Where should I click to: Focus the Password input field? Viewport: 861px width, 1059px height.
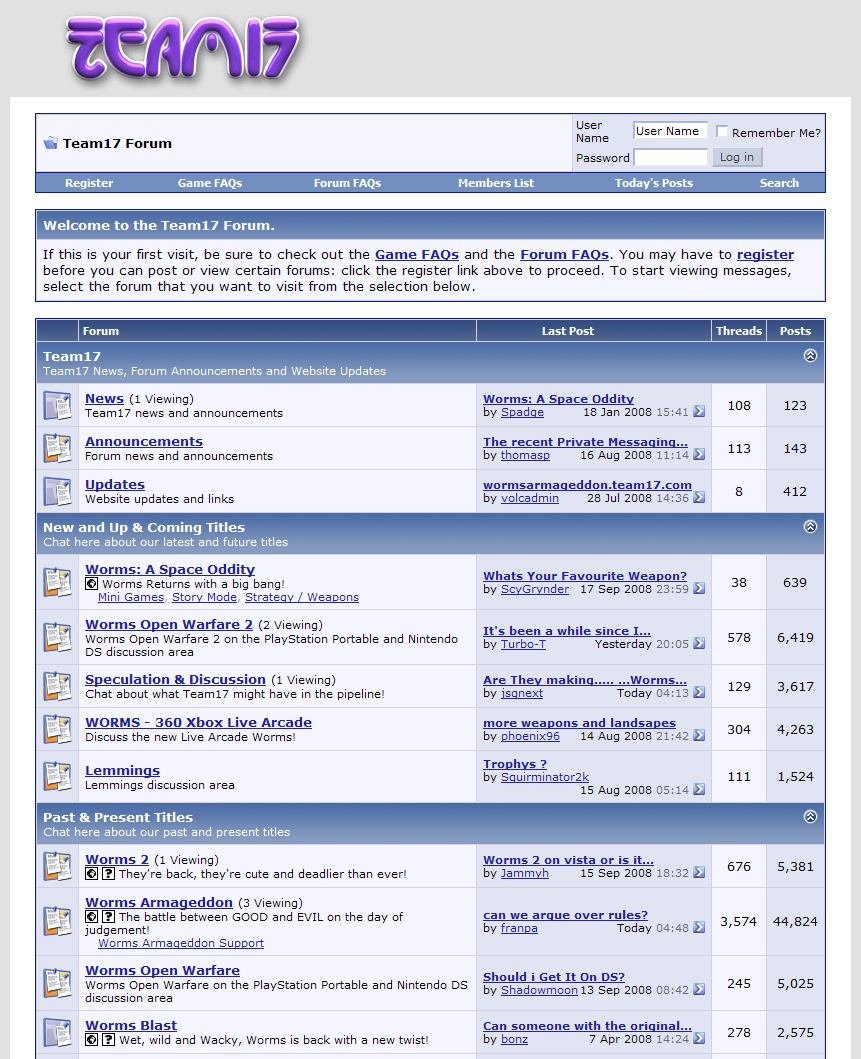tap(670, 157)
